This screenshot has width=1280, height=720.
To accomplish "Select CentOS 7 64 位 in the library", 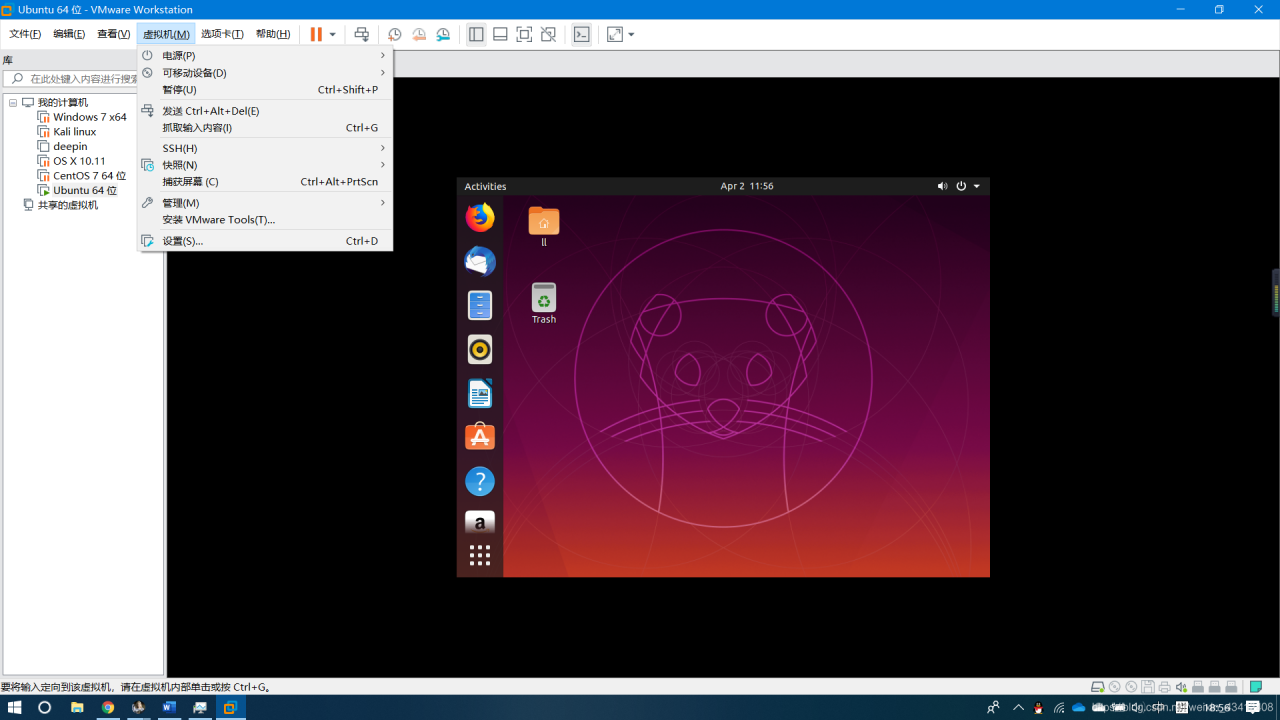I will [x=90, y=176].
